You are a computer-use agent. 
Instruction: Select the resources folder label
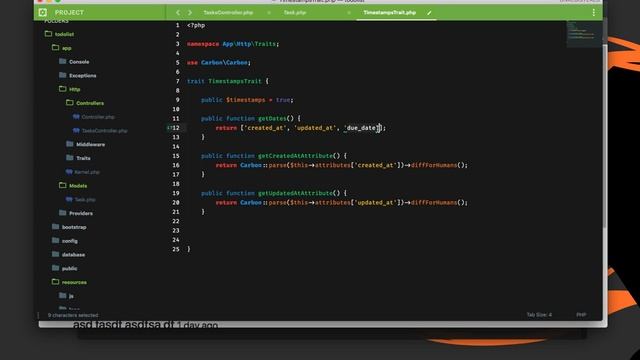point(74,282)
